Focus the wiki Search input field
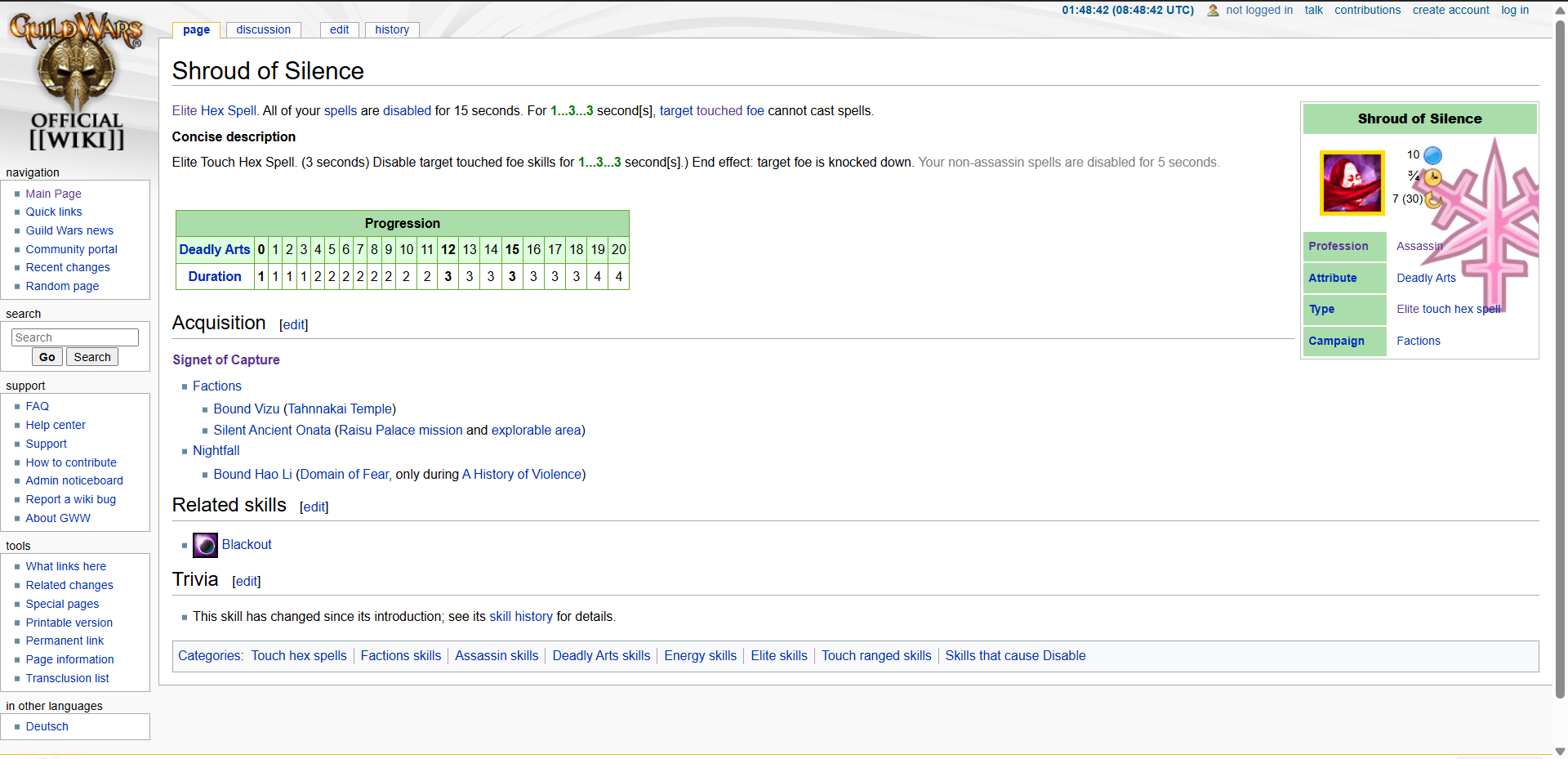The height and width of the screenshot is (759, 1568). coord(75,337)
